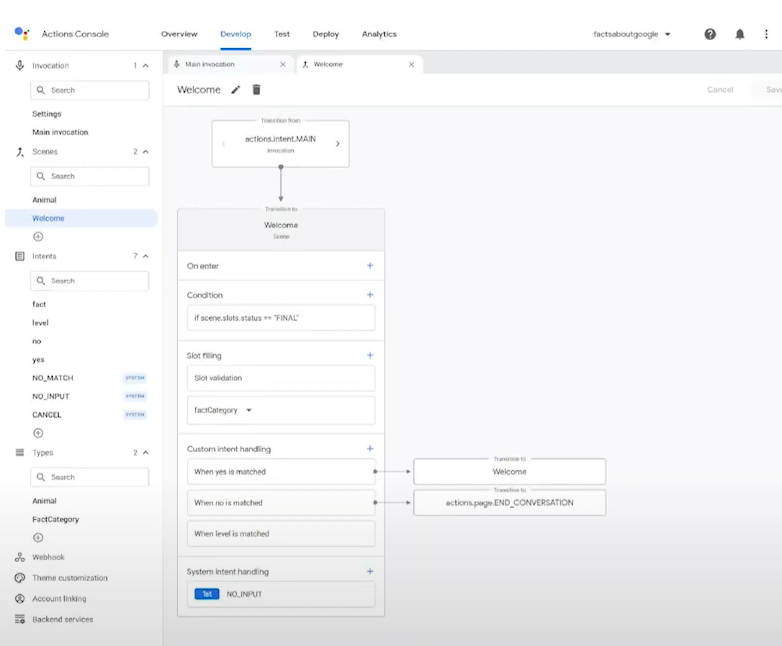Close the Welcome tab
The height and width of the screenshot is (646, 782).
(411, 64)
